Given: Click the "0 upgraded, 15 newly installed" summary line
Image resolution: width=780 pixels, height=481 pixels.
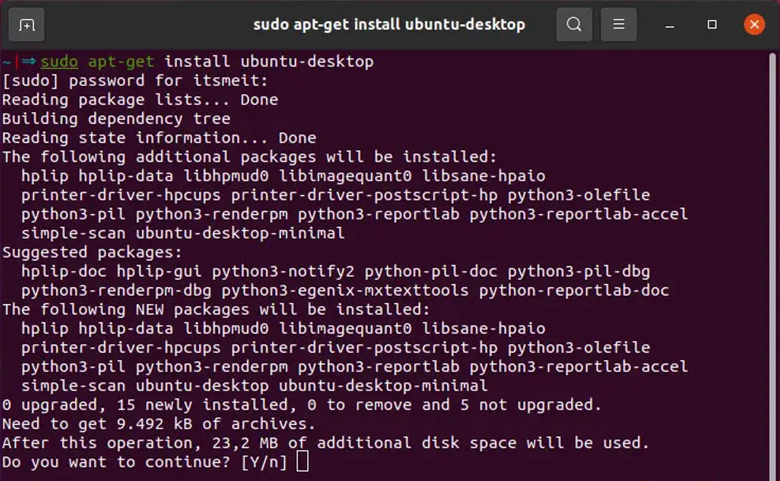Looking at the screenshot, I should [x=301, y=405].
